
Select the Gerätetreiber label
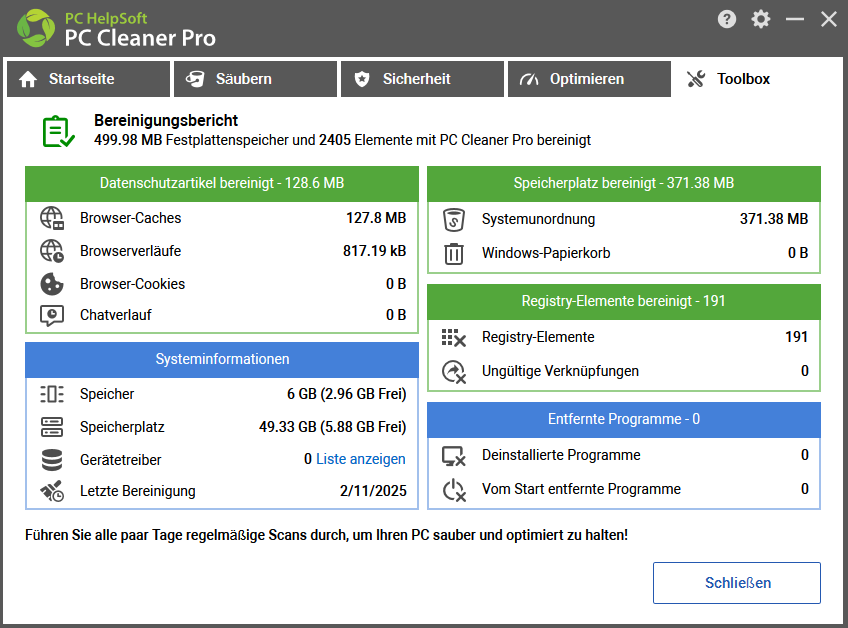tap(121, 460)
